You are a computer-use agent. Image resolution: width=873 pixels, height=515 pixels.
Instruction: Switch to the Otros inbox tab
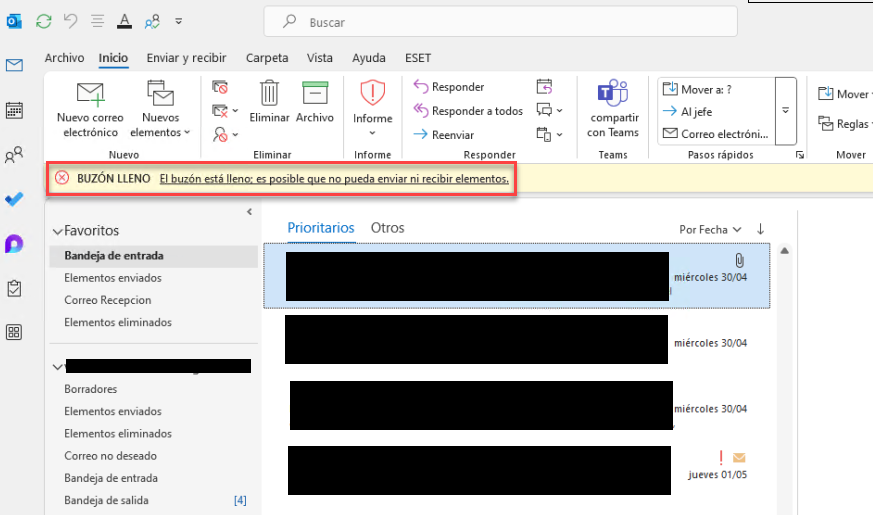(387, 228)
